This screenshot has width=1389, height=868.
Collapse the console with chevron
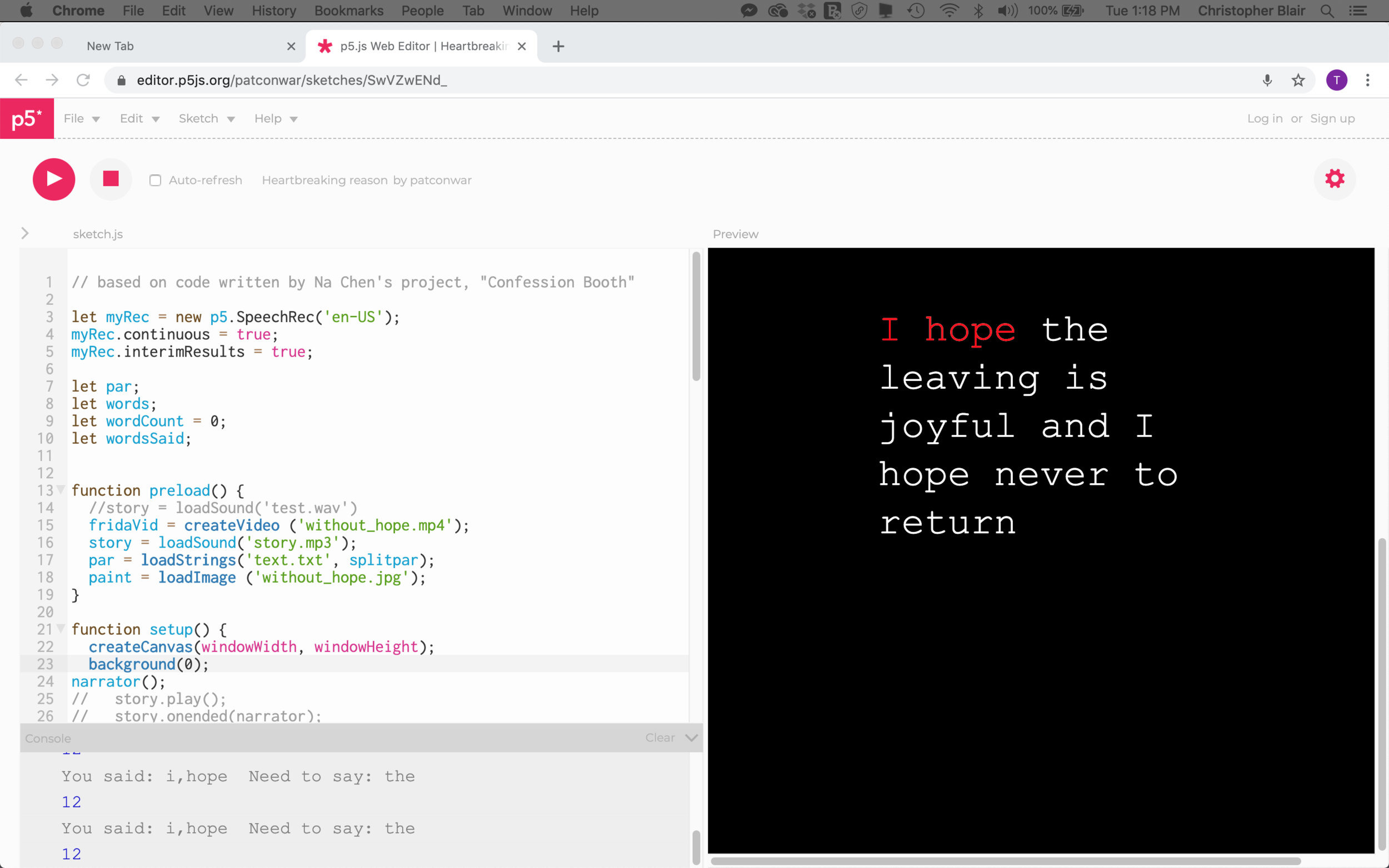coord(691,737)
